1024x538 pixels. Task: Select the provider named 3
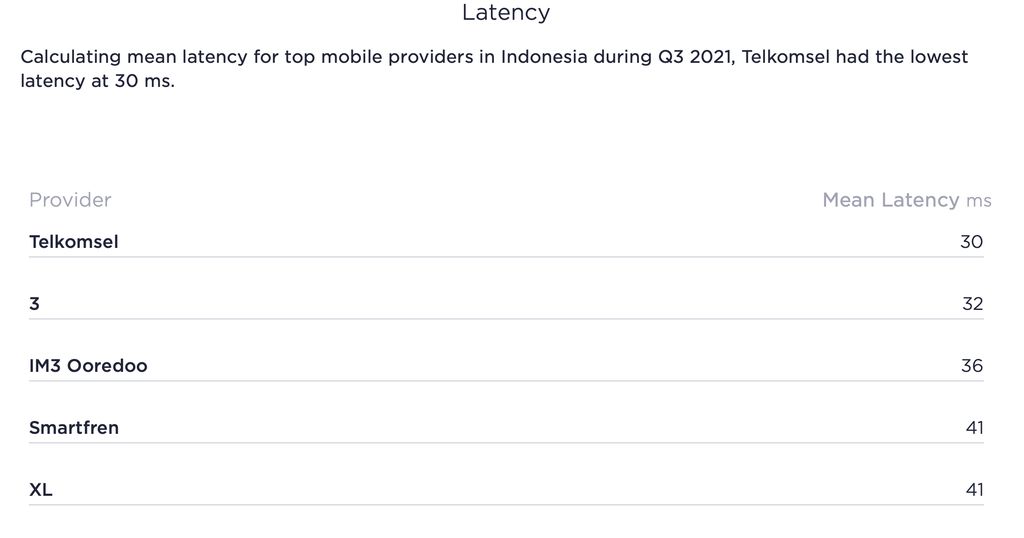[35, 304]
